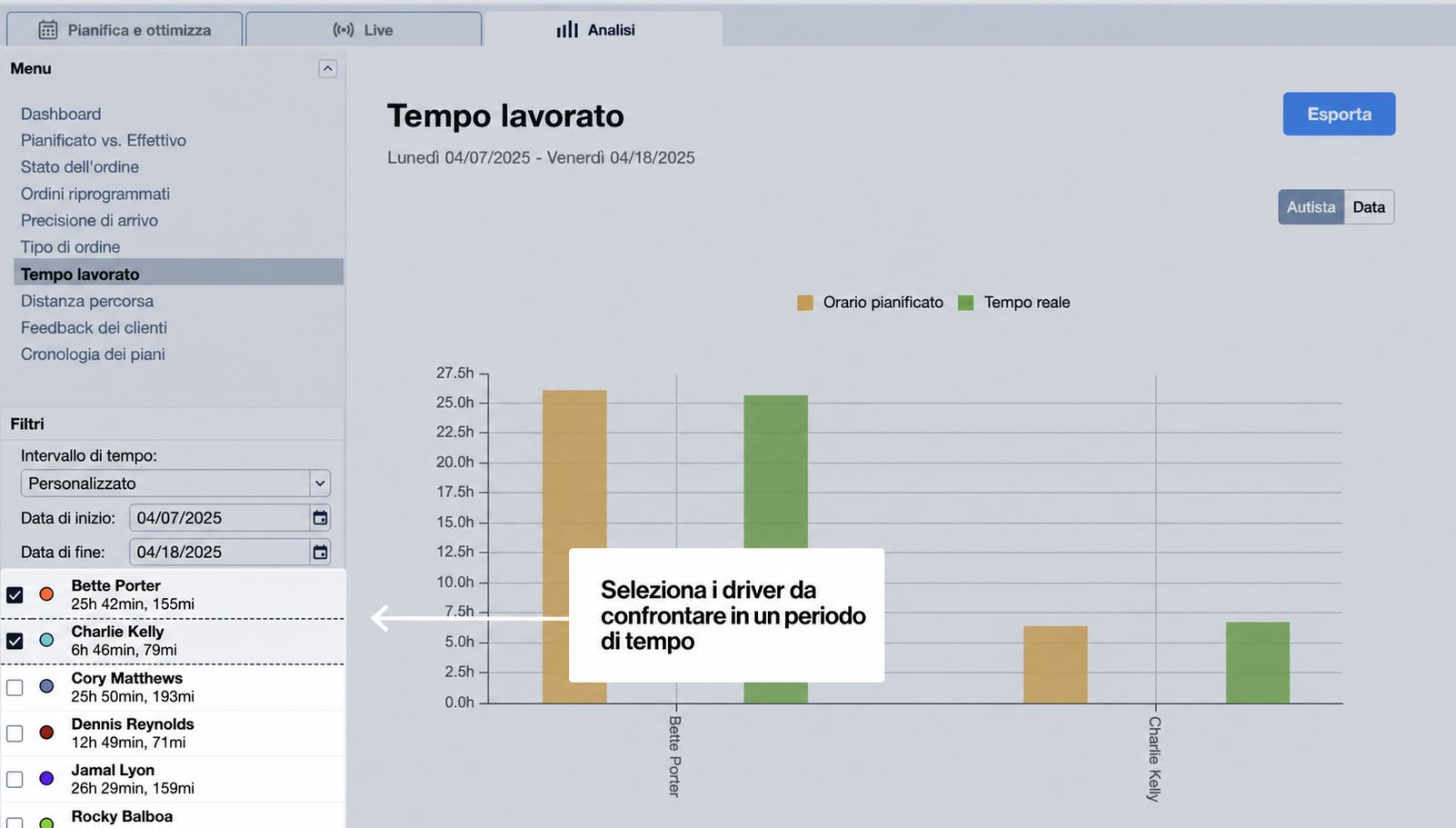
Task: Collapse the Menu panel with the chevron
Action: 328,69
